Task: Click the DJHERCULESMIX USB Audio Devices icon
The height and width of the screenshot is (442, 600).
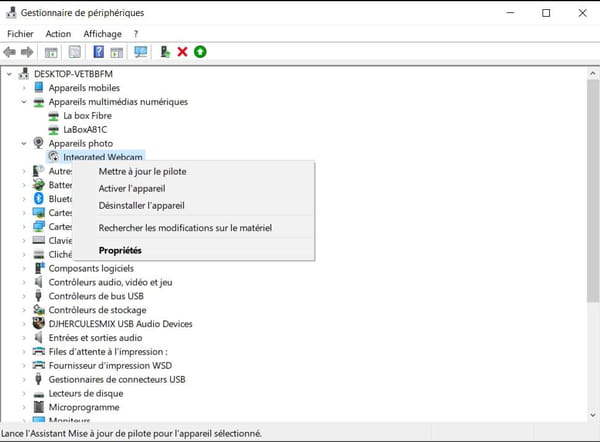Action: 39,323
